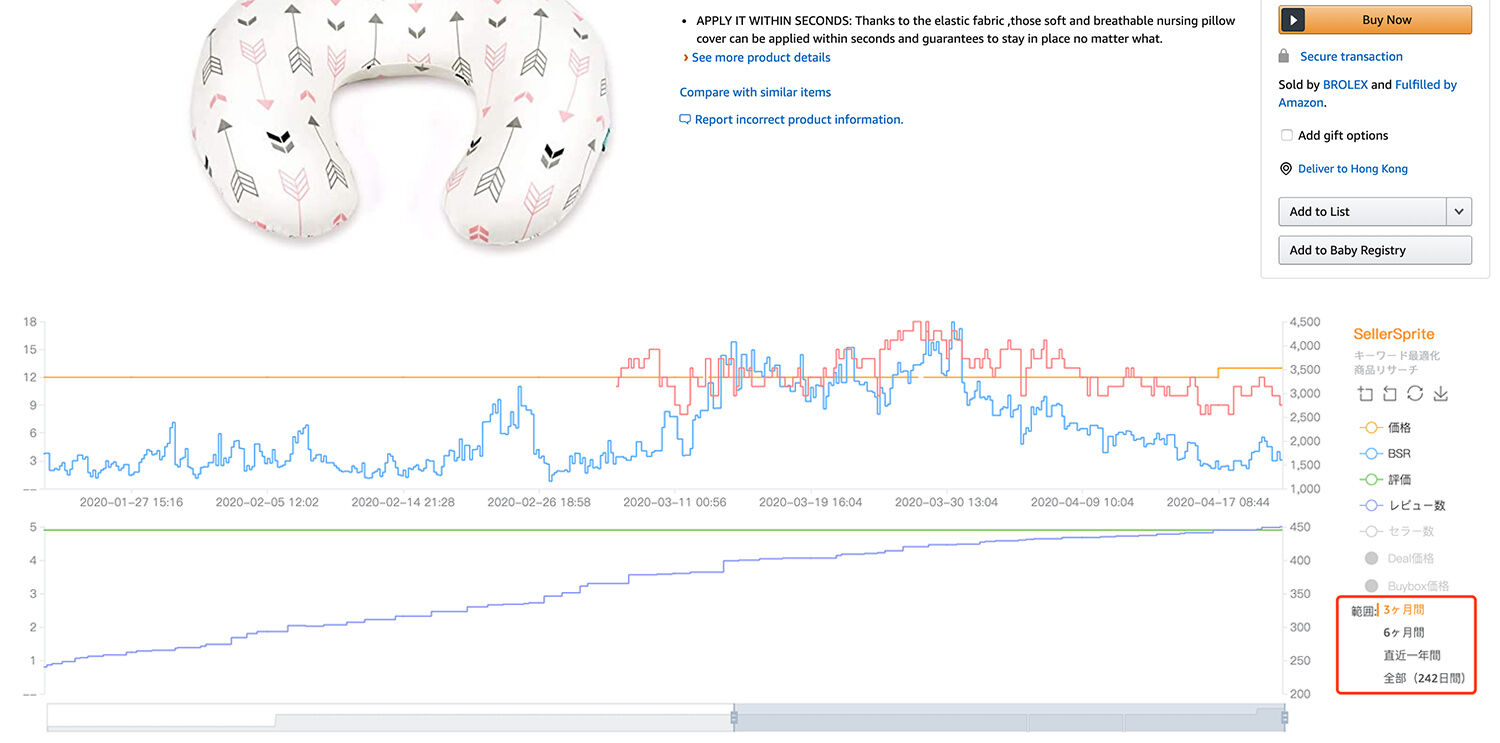
Task: Click the right handle of chart zoom slider
Action: [1284, 717]
